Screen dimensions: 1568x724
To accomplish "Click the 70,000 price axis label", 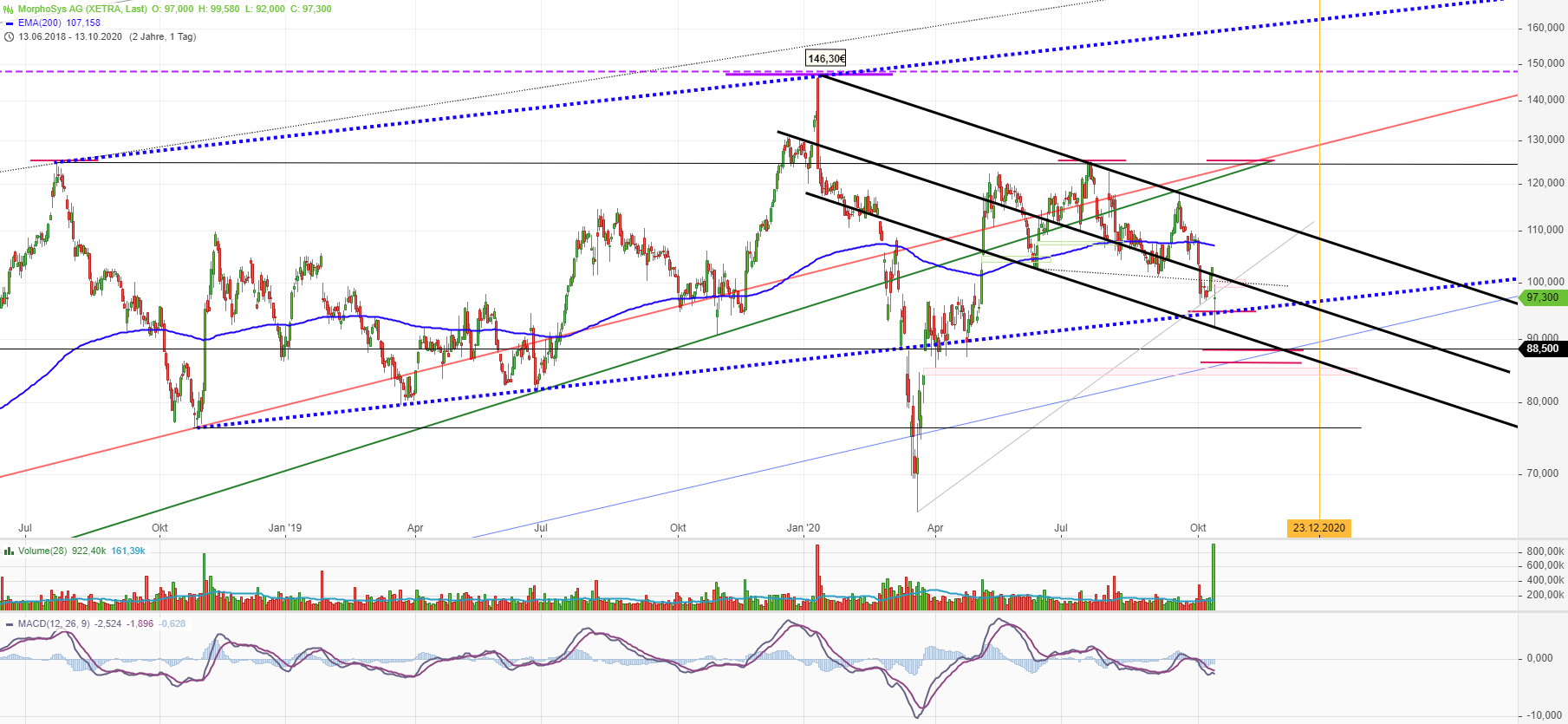I will tap(1543, 473).
